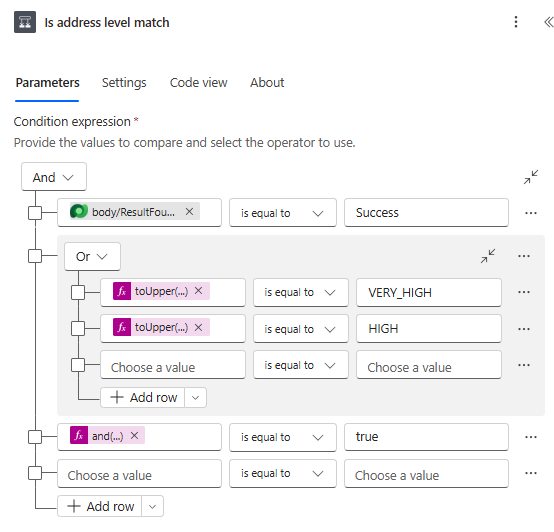The image size is (554, 532).
Task: Check the box for the Or group
Action: coord(35,256)
